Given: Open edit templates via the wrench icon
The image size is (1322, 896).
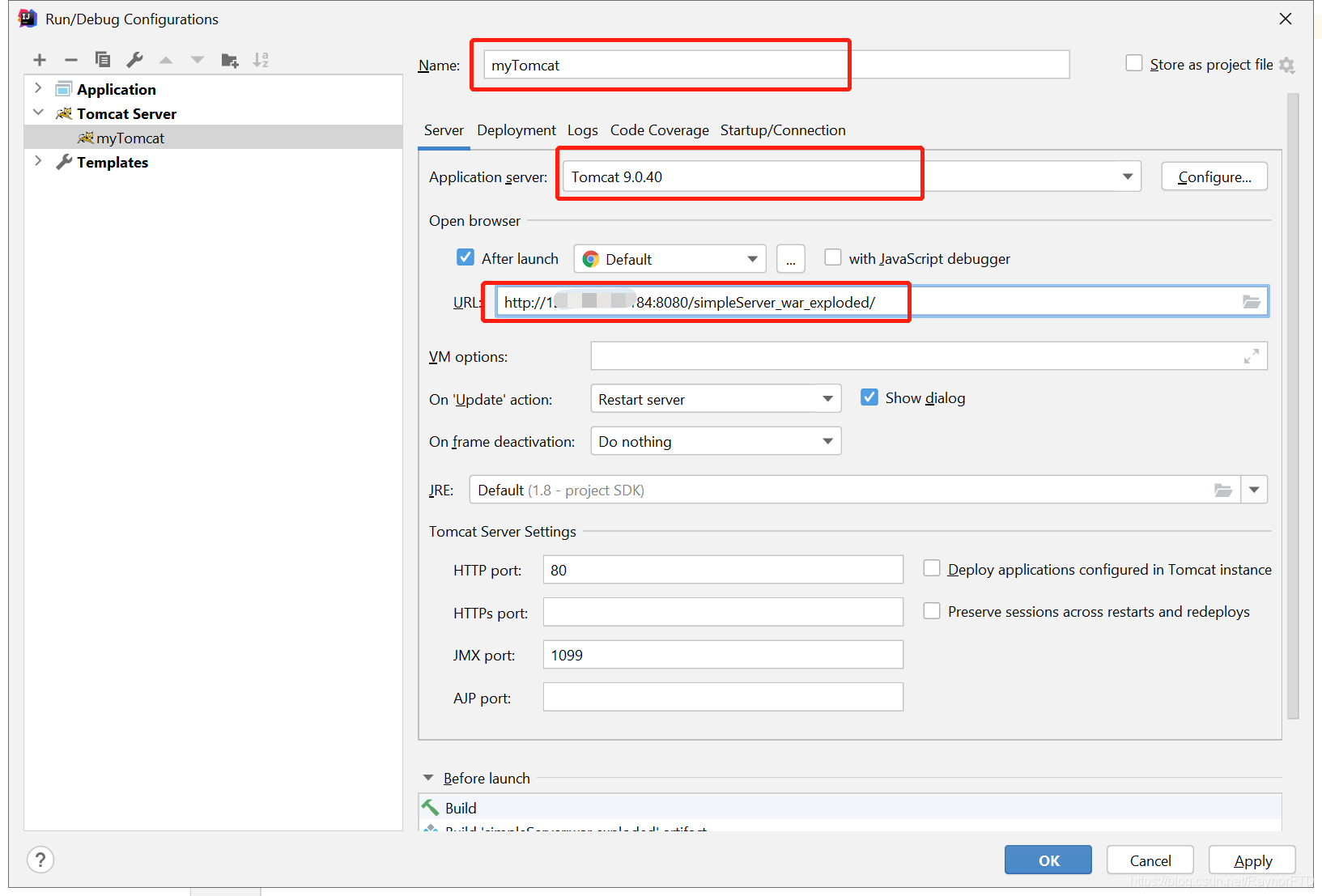Looking at the screenshot, I should click(134, 59).
